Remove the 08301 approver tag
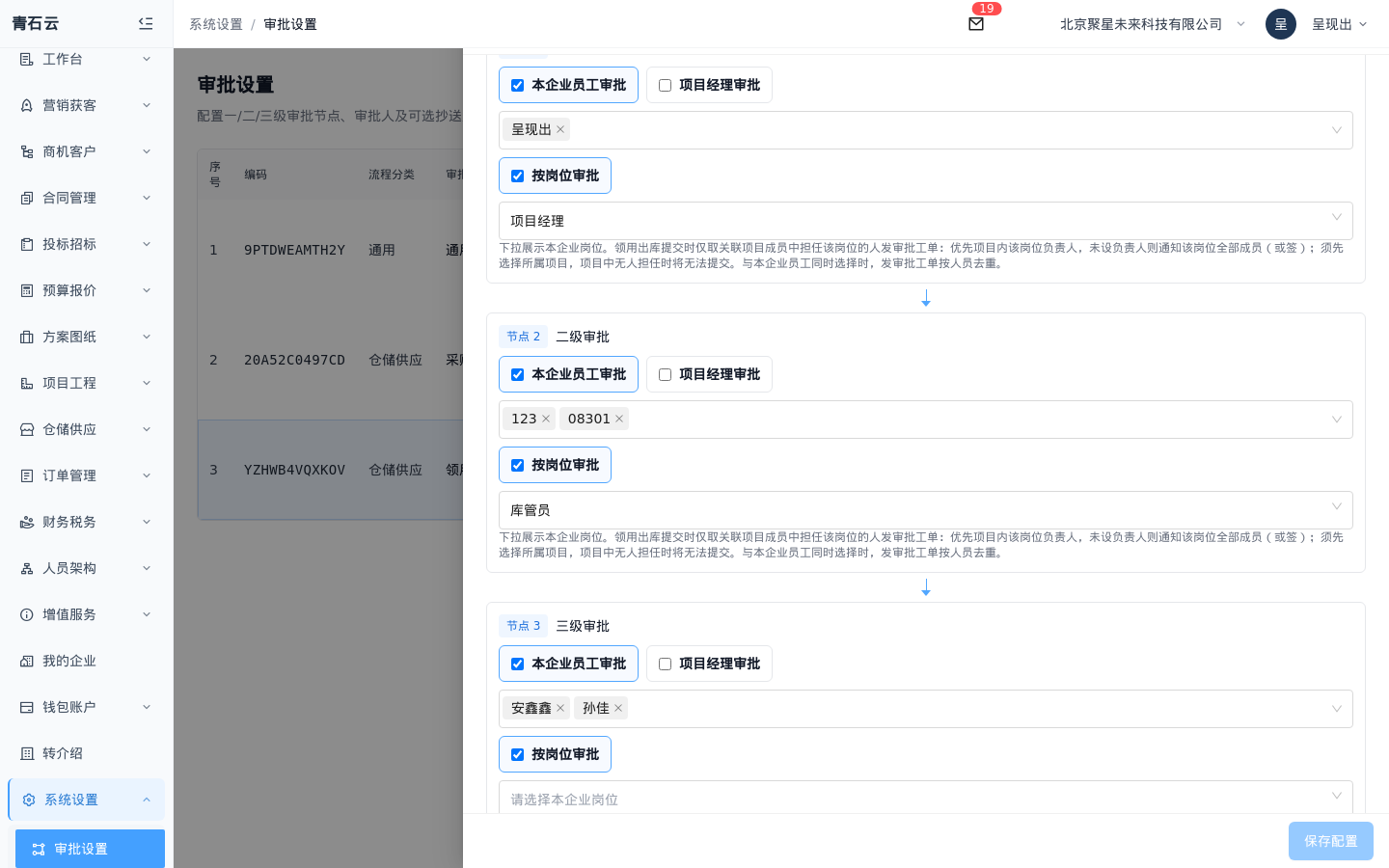 click(x=619, y=419)
